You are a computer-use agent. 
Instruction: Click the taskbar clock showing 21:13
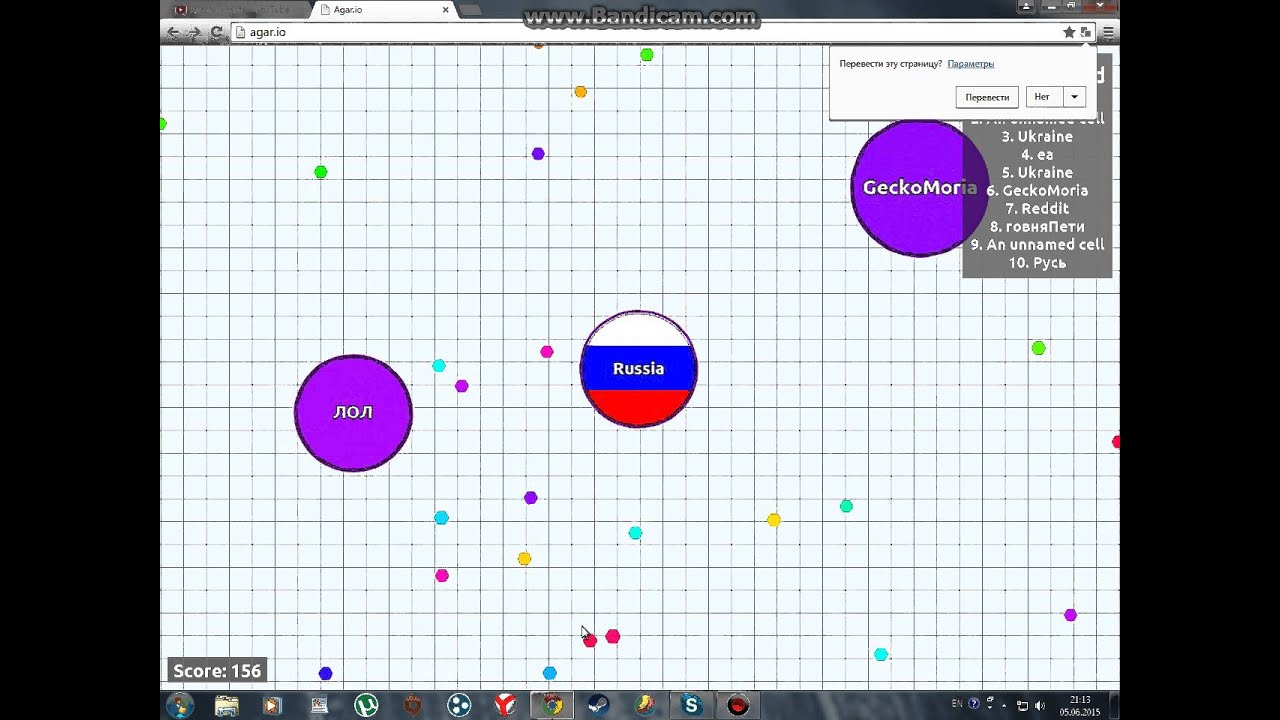tap(1080, 705)
